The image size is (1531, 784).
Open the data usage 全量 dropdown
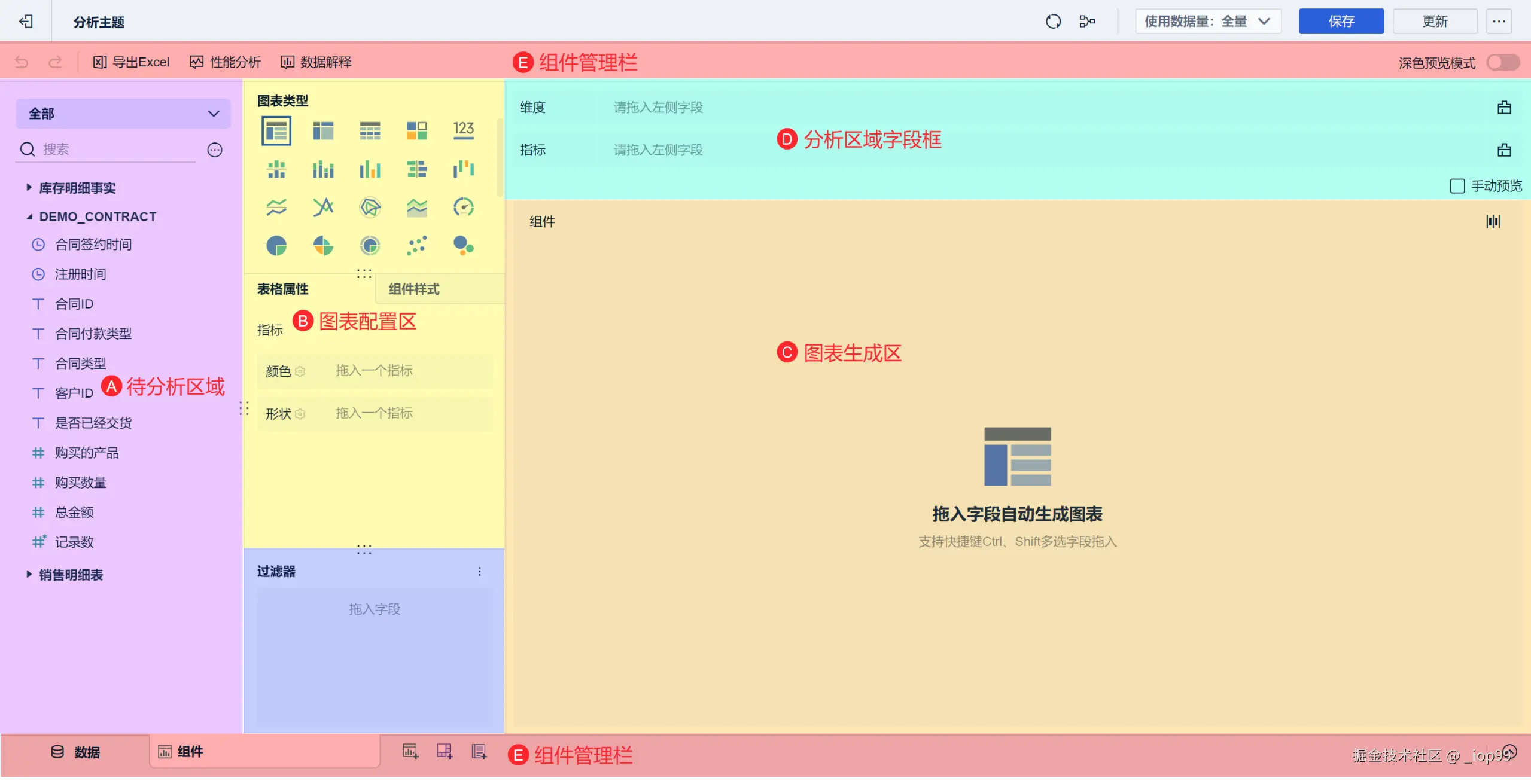click(1207, 22)
